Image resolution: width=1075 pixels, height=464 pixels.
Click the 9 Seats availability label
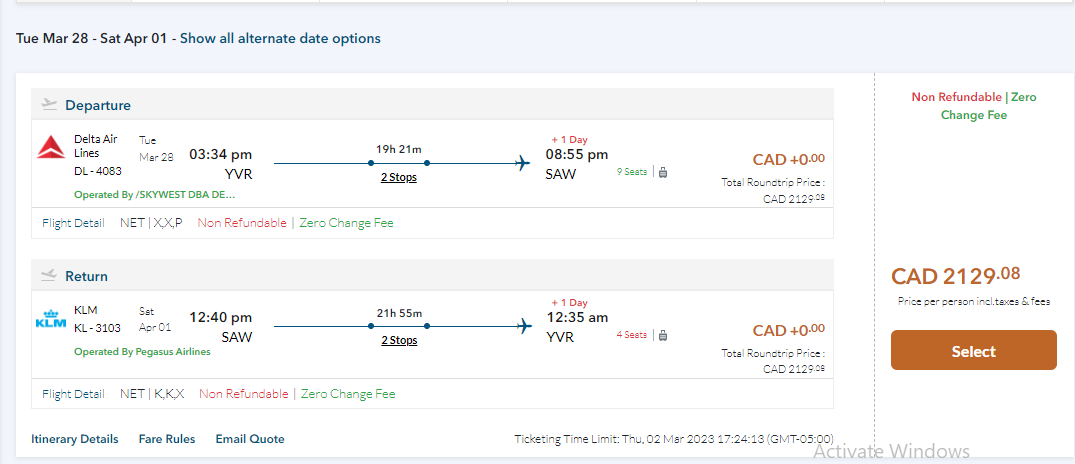632,172
